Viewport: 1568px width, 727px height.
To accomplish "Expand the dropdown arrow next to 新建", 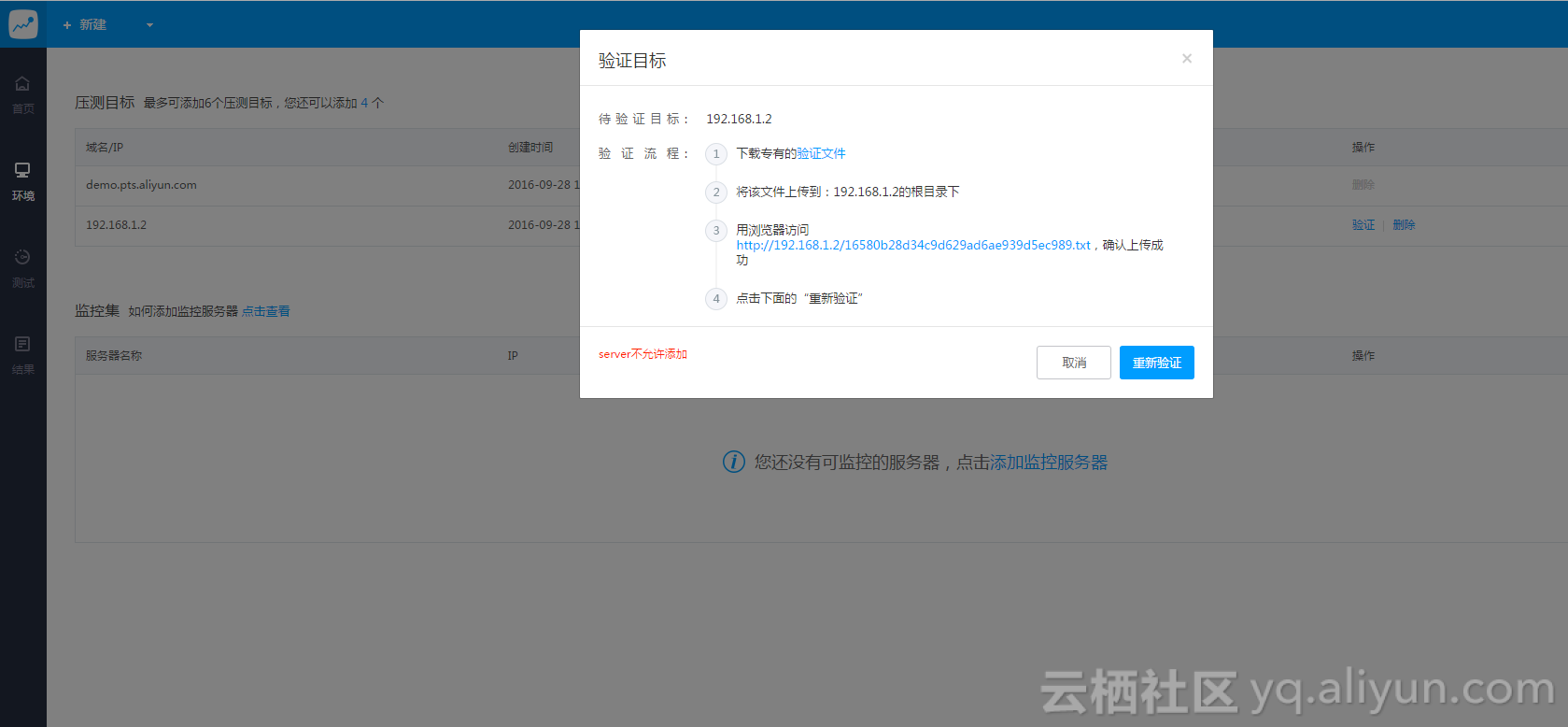I will pos(149,25).
